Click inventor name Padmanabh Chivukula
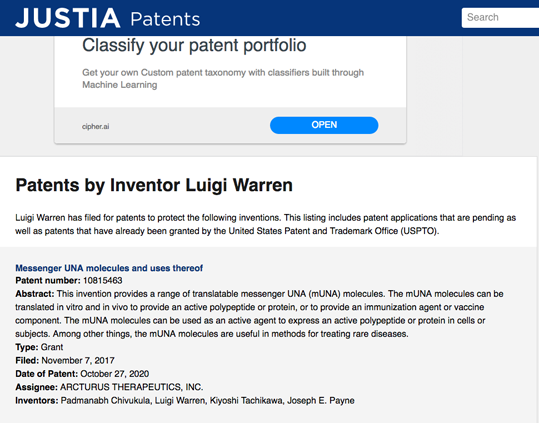This screenshot has height=423, width=539. 106,401
